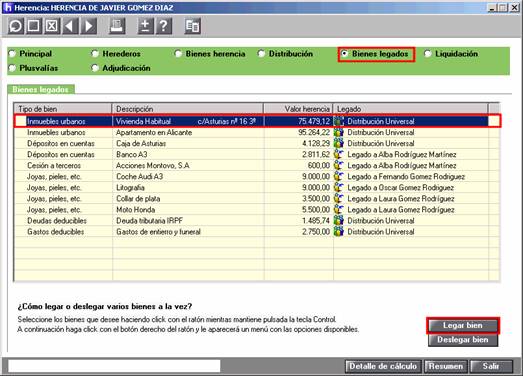Select the Plusvalías radio option
Image resolution: width=523 pixels, height=376 pixels.
[x=12, y=68]
